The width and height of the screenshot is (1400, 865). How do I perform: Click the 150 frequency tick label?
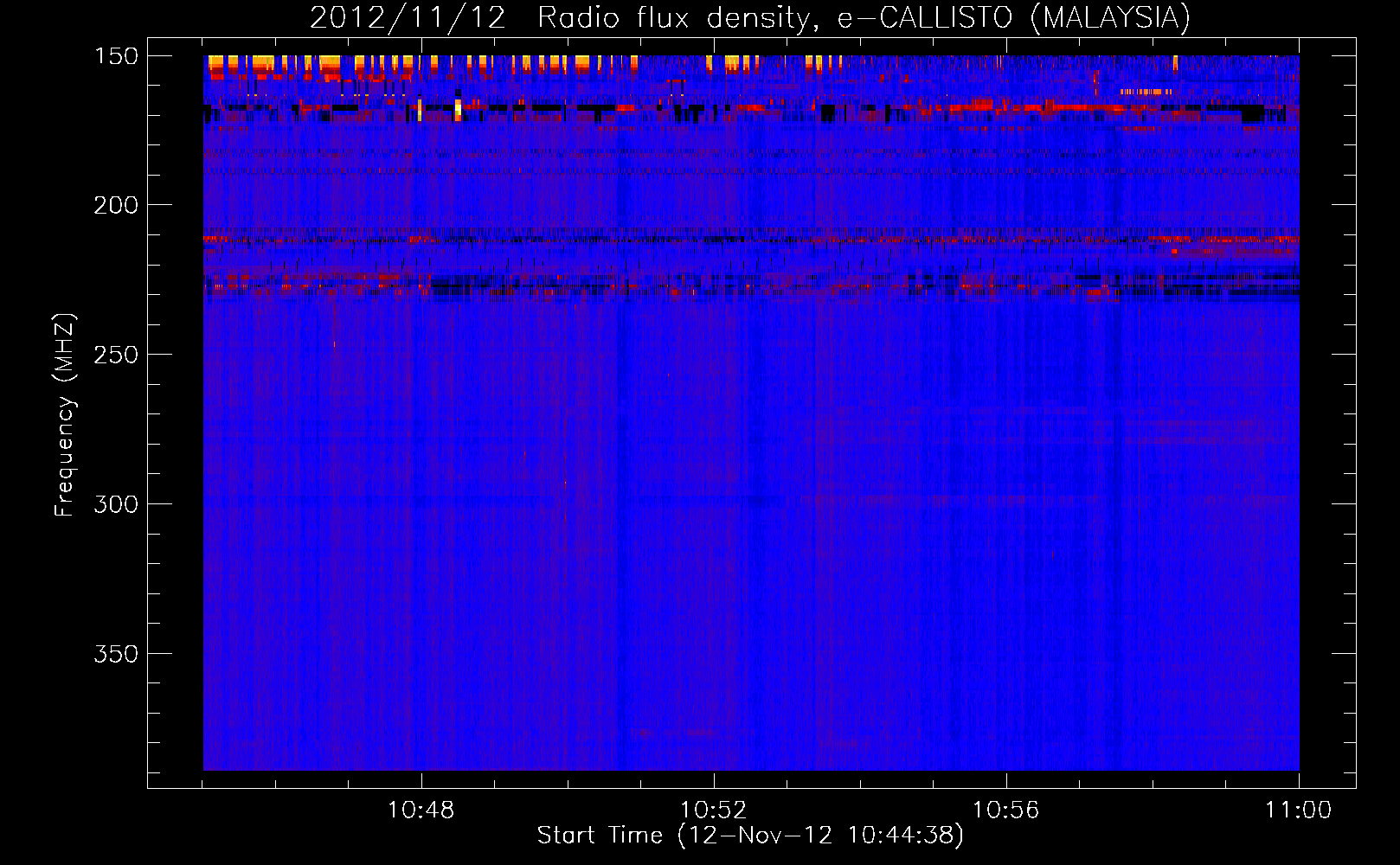pyautogui.click(x=116, y=56)
